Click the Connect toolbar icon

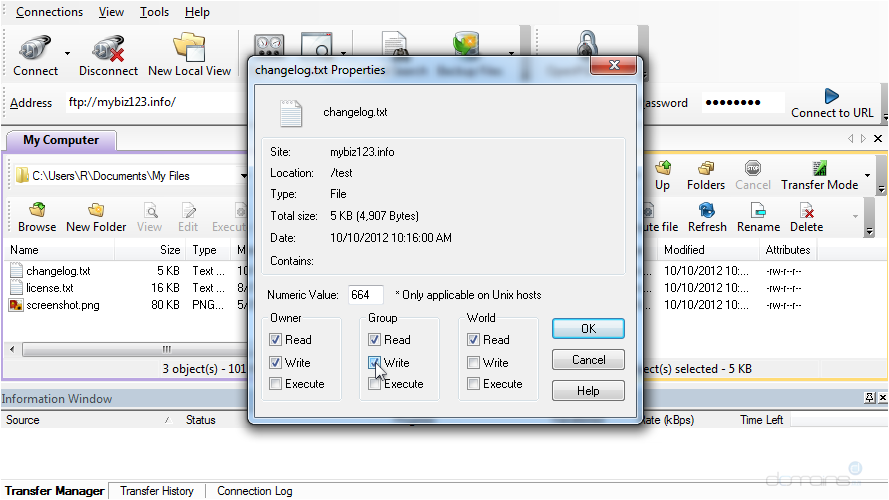tap(35, 50)
